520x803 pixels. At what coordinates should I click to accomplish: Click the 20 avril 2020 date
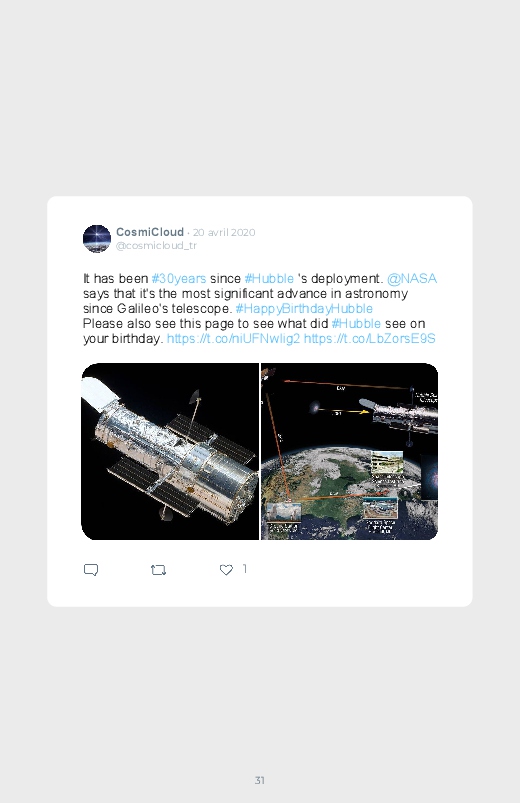click(224, 233)
